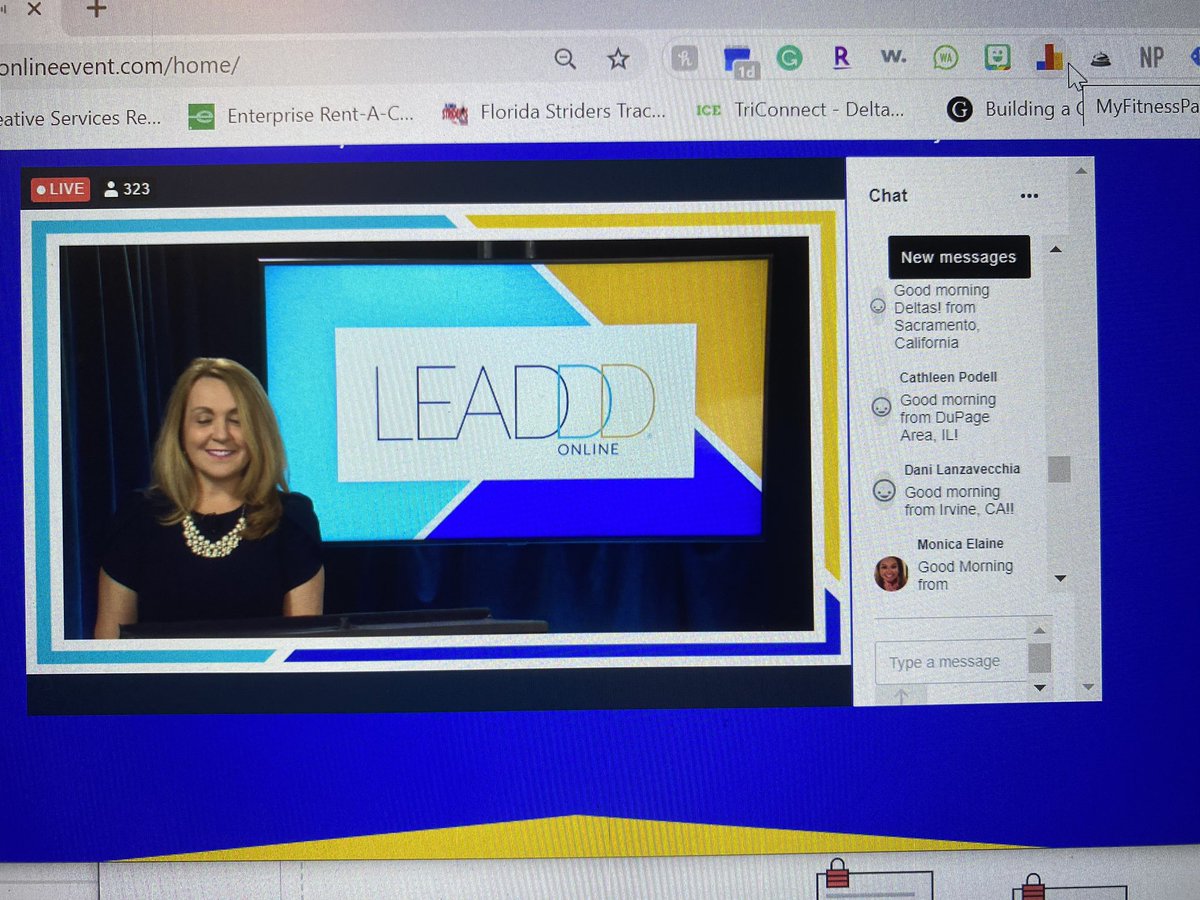Click the live video stream player
This screenshot has height=900, width=1200.
[436, 436]
